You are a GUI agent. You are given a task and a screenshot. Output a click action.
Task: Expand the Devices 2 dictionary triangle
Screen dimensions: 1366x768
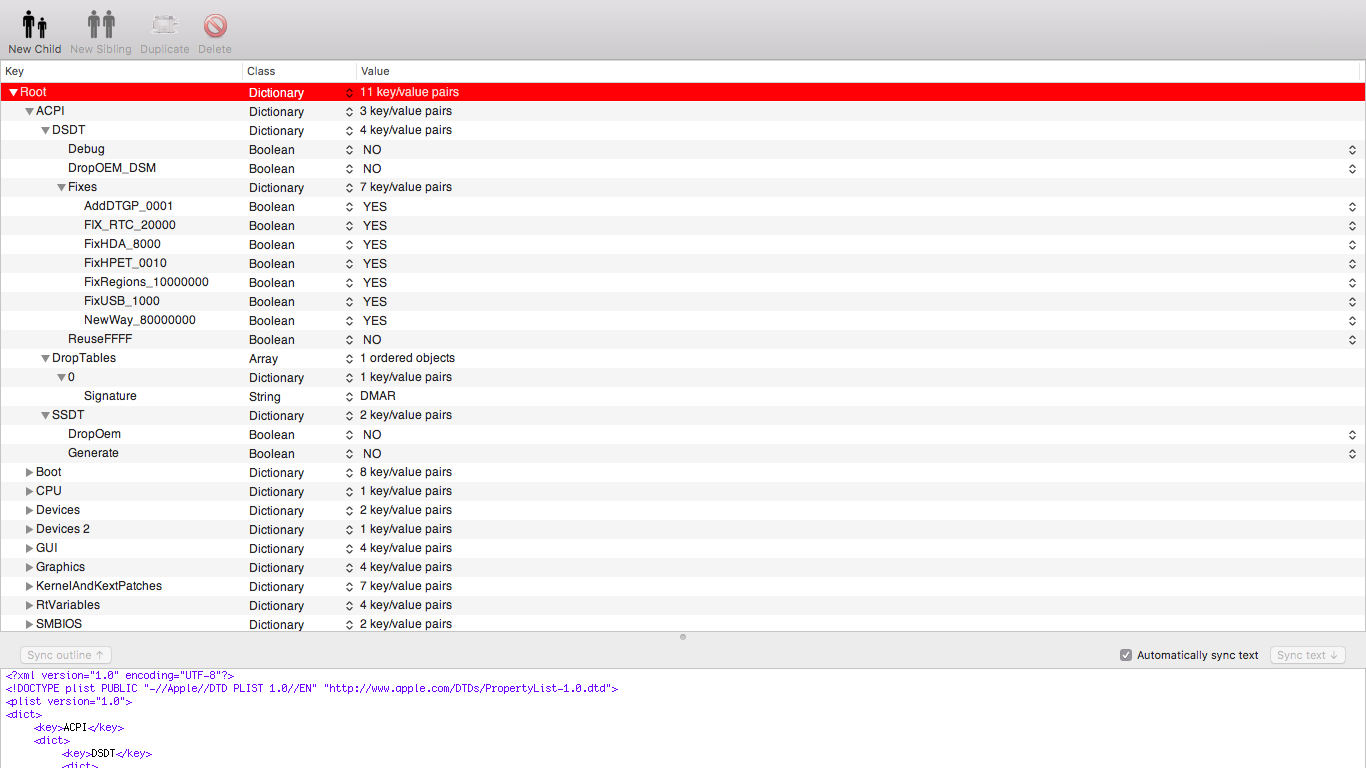click(30, 529)
